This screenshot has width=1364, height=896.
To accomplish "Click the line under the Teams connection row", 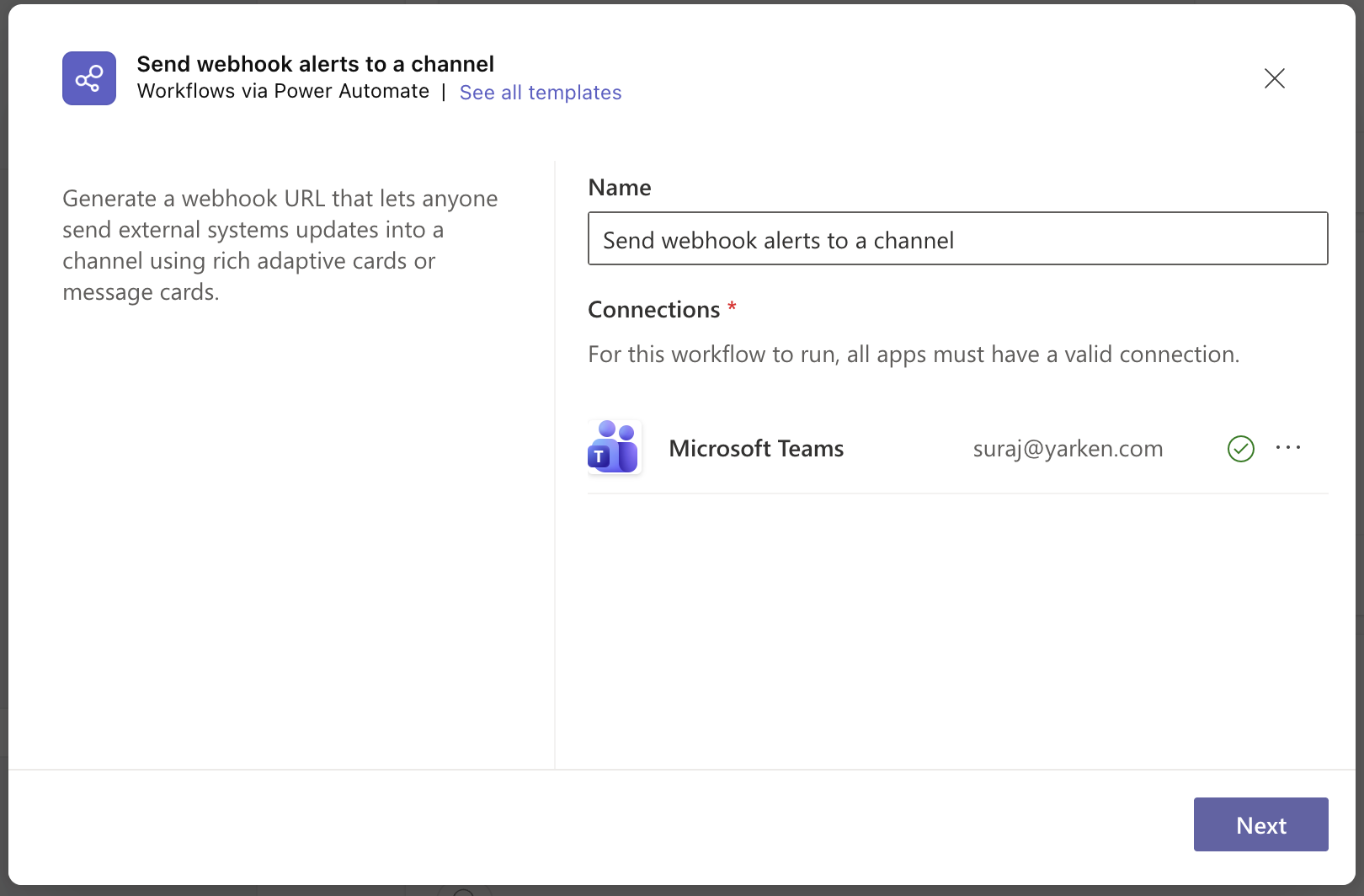I will [957, 493].
